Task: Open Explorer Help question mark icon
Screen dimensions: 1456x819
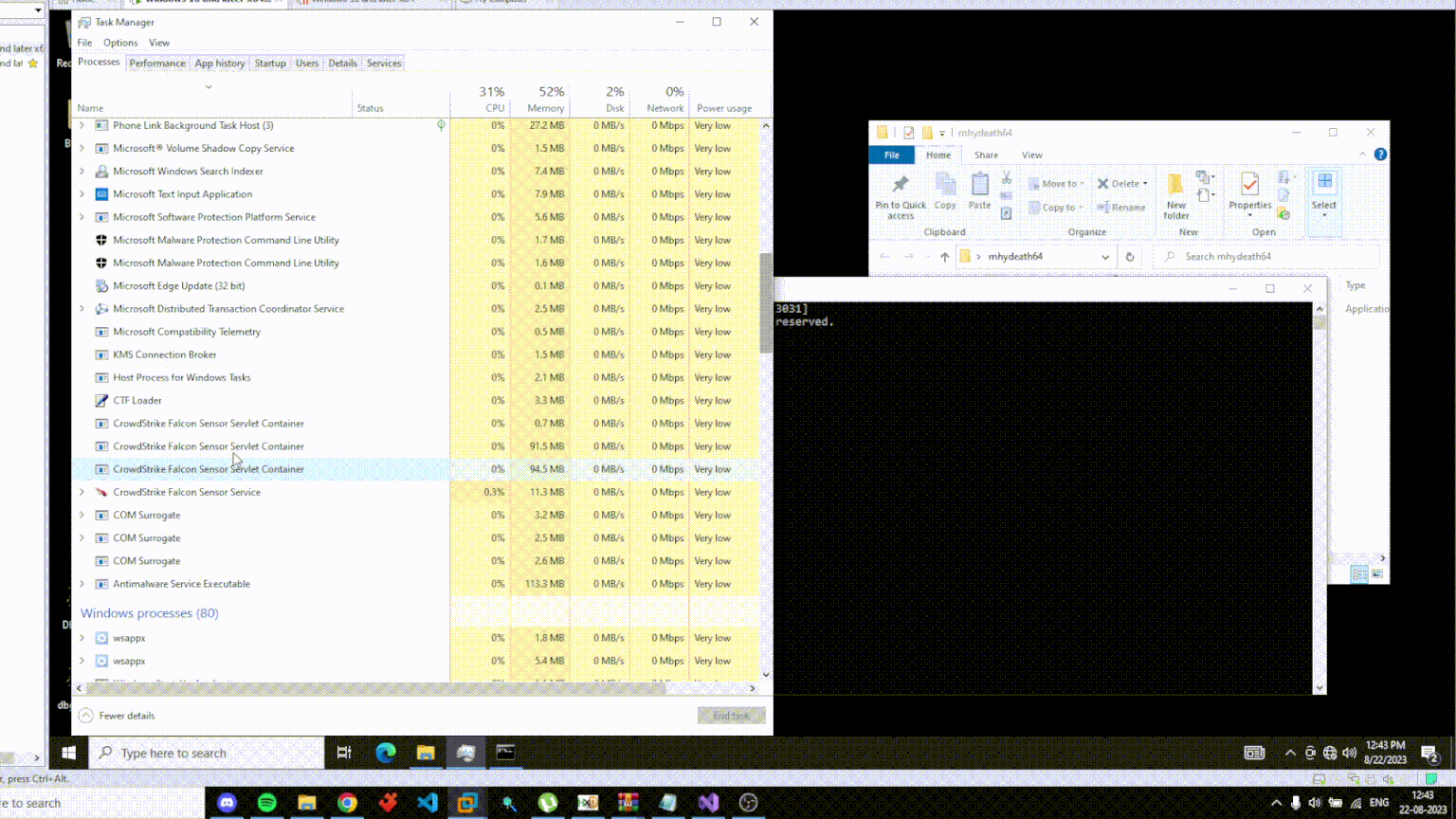Action: 1380,155
